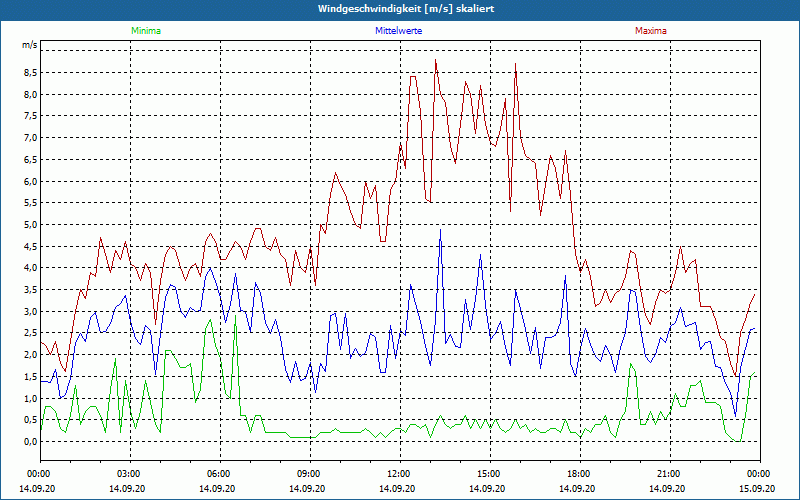Click the 5,5 y-axis value
Image resolution: width=800 pixels, height=500 pixels.
tap(30, 203)
